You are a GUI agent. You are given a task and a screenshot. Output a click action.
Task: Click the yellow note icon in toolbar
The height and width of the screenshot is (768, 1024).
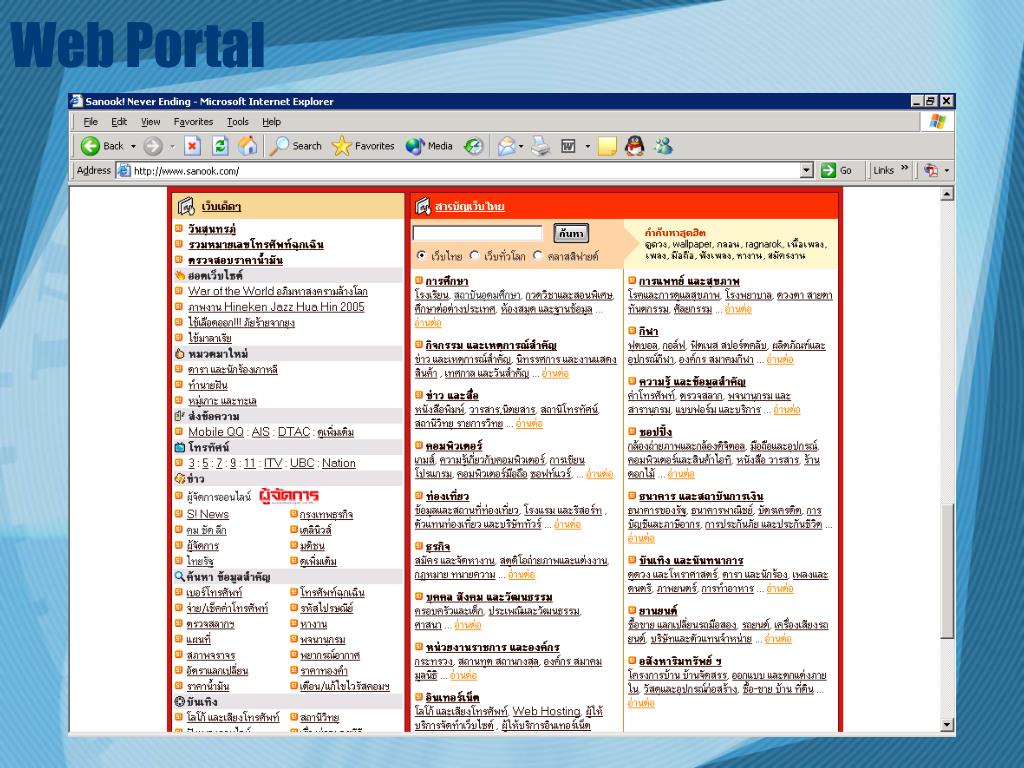(x=607, y=146)
